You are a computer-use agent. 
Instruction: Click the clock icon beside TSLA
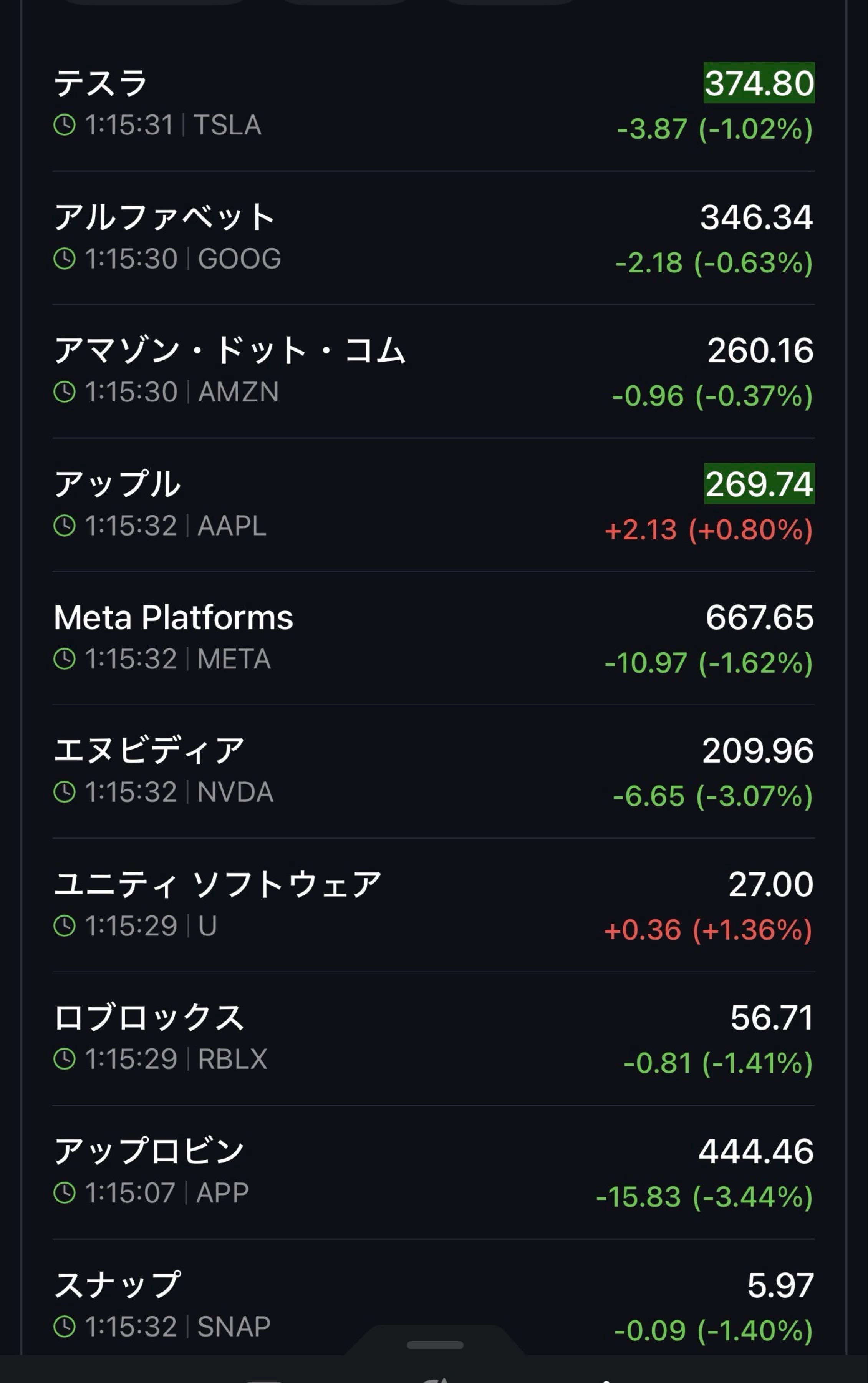tap(64, 124)
